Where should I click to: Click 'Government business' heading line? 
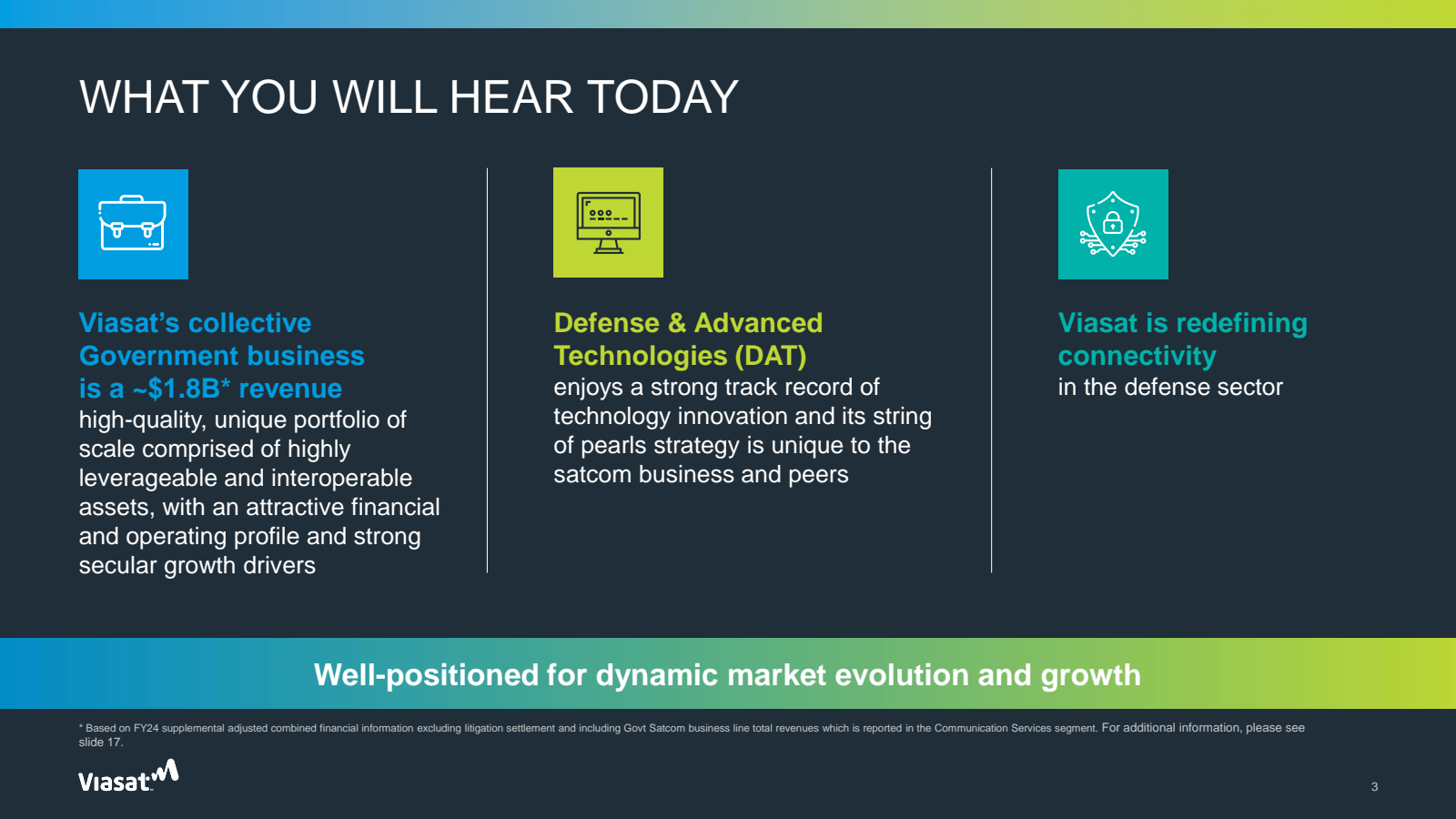(x=221, y=356)
